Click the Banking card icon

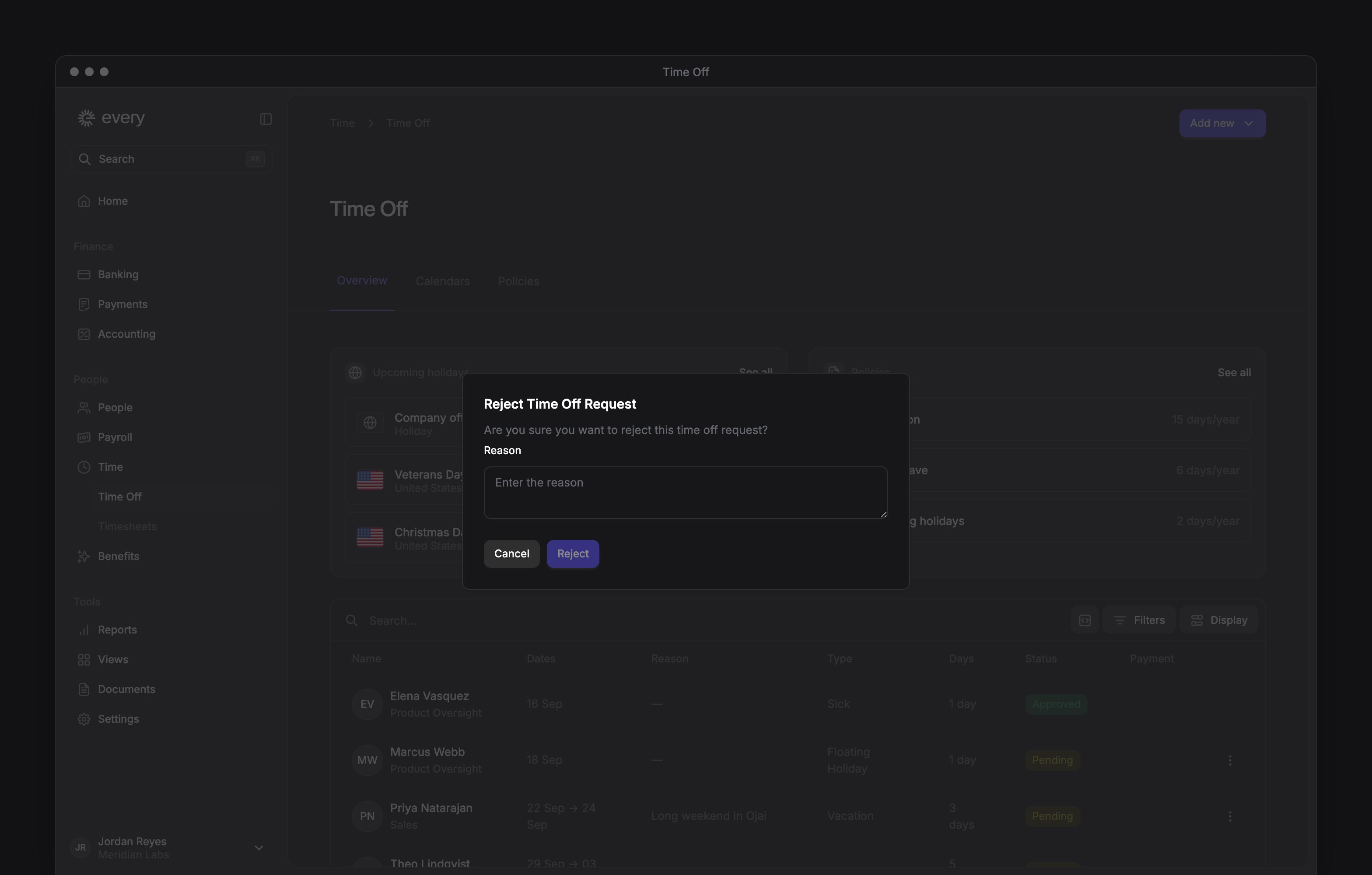tap(84, 275)
